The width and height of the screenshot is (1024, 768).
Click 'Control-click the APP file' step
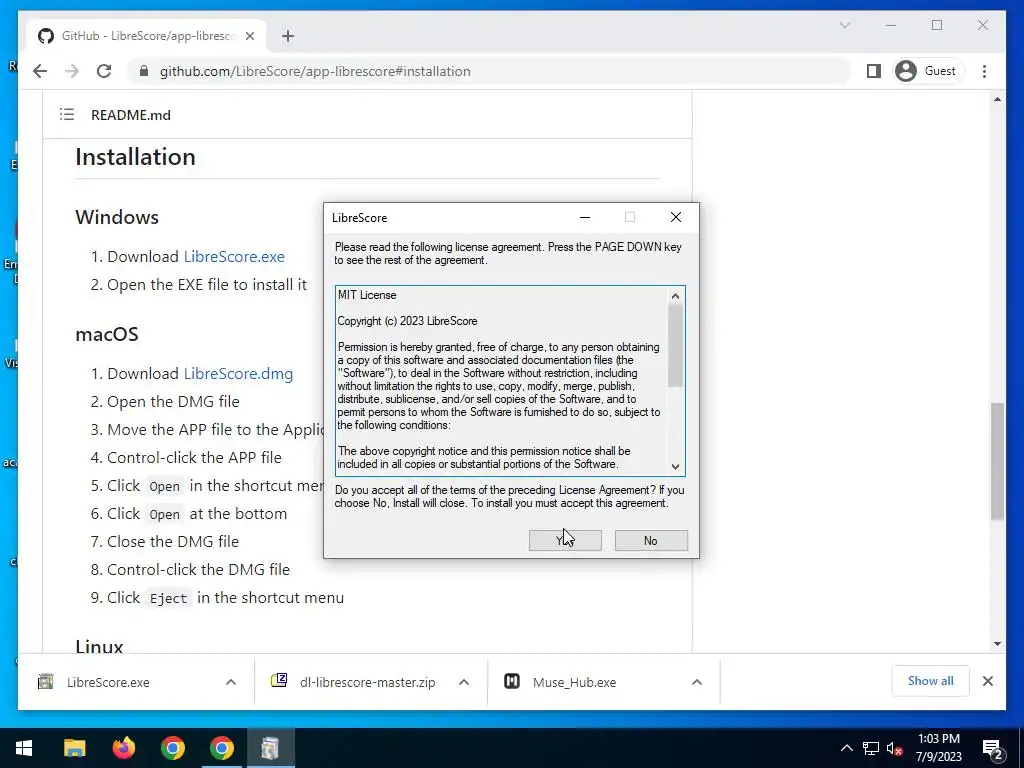(x=194, y=458)
